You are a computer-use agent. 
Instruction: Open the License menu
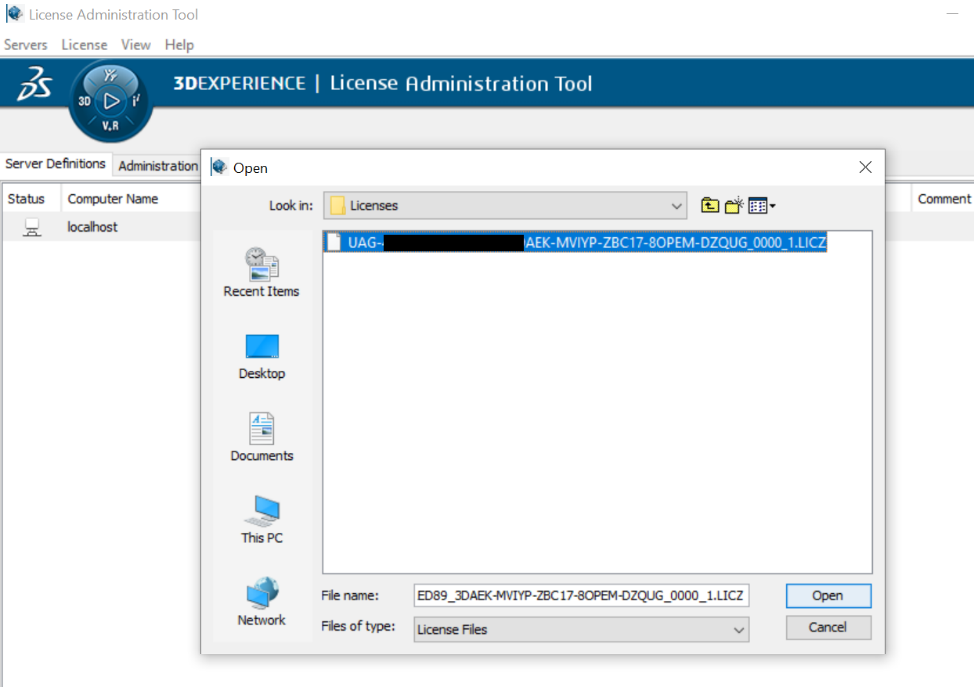pyautogui.click(x=84, y=45)
